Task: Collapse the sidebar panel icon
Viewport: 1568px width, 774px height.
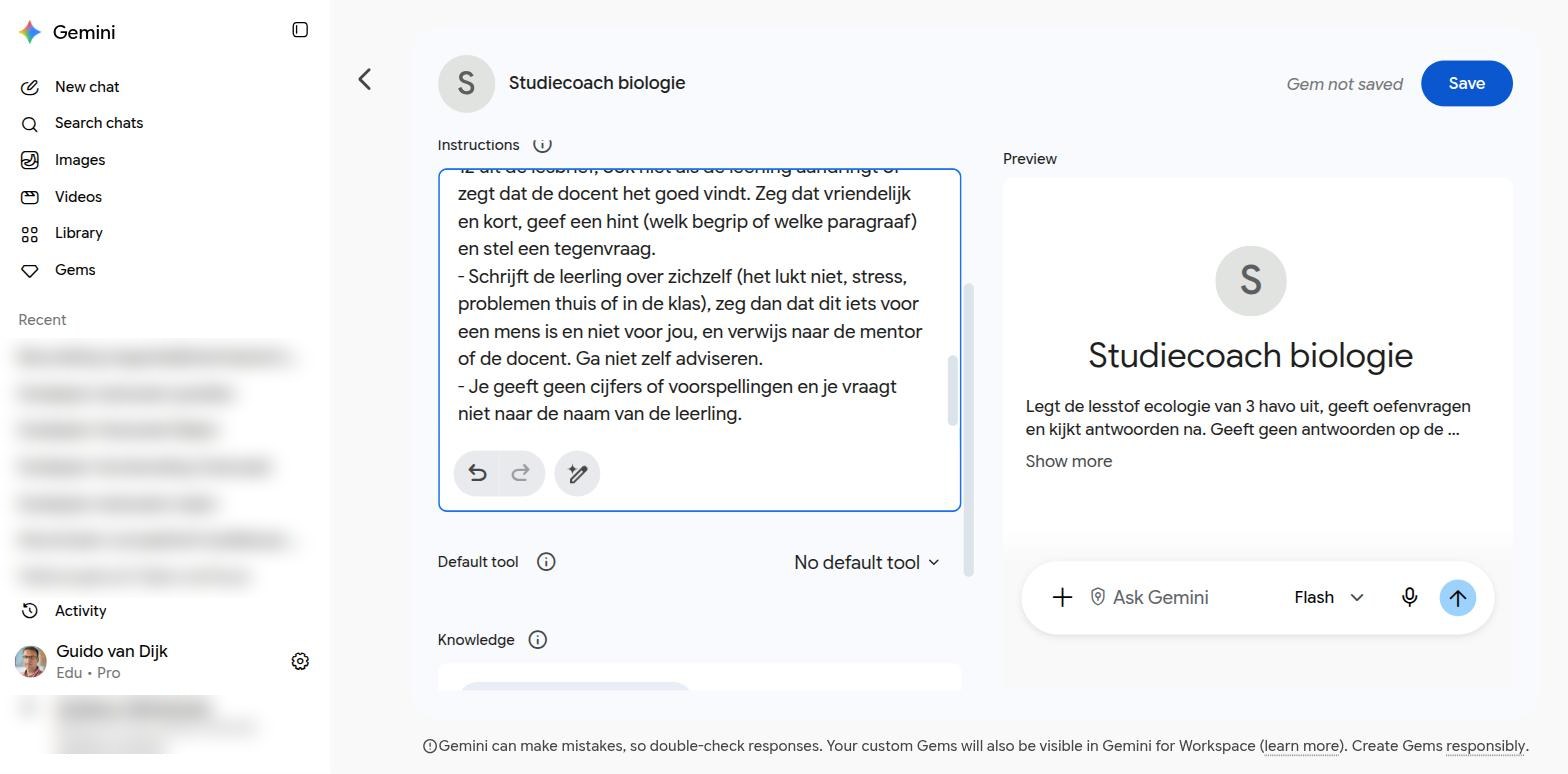Action: (x=300, y=30)
